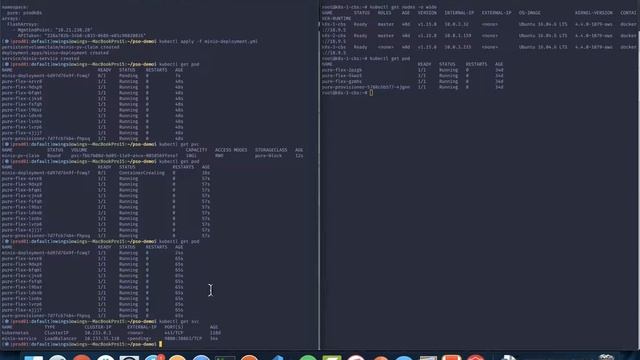Click the pure-block storage class value

click(269, 156)
